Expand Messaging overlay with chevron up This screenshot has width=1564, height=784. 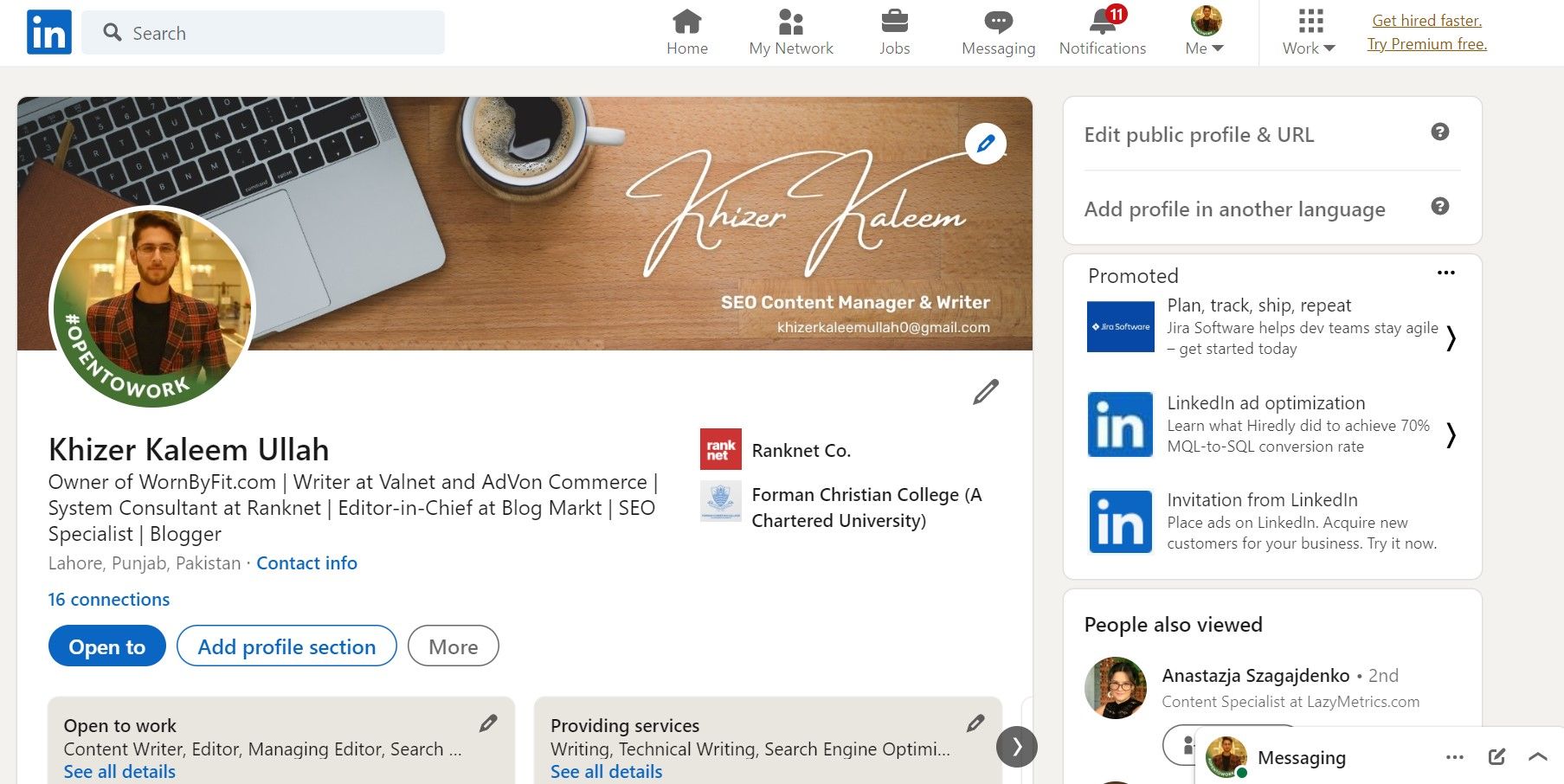click(1538, 757)
